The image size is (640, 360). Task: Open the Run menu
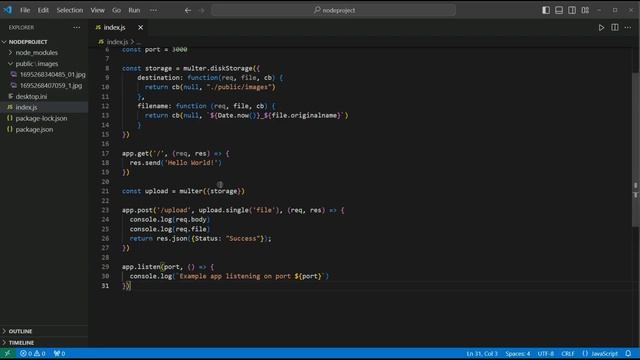[x=134, y=10]
